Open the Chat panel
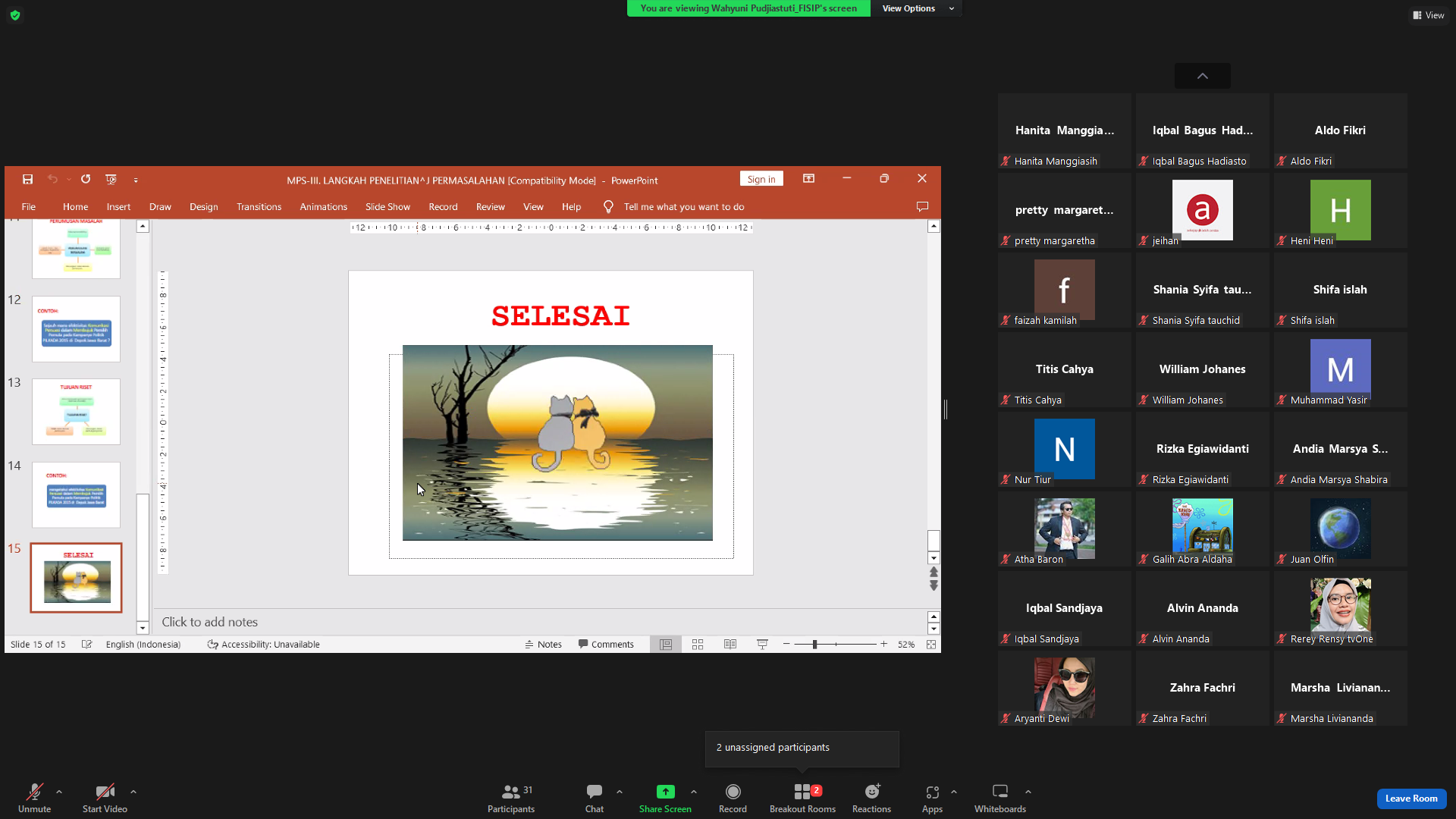This screenshot has width=1456, height=819. coord(595,798)
